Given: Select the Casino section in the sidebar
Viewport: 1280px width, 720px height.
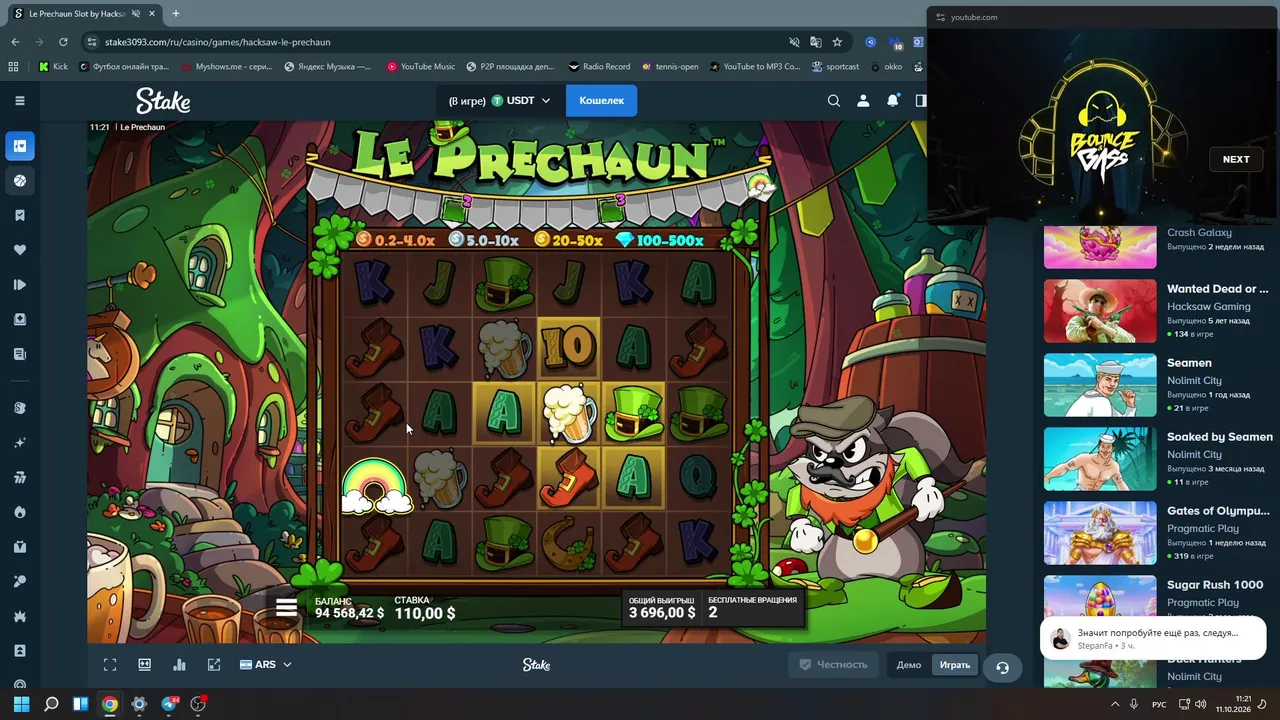Looking at the screenshot, I should (x=19, y=146).
